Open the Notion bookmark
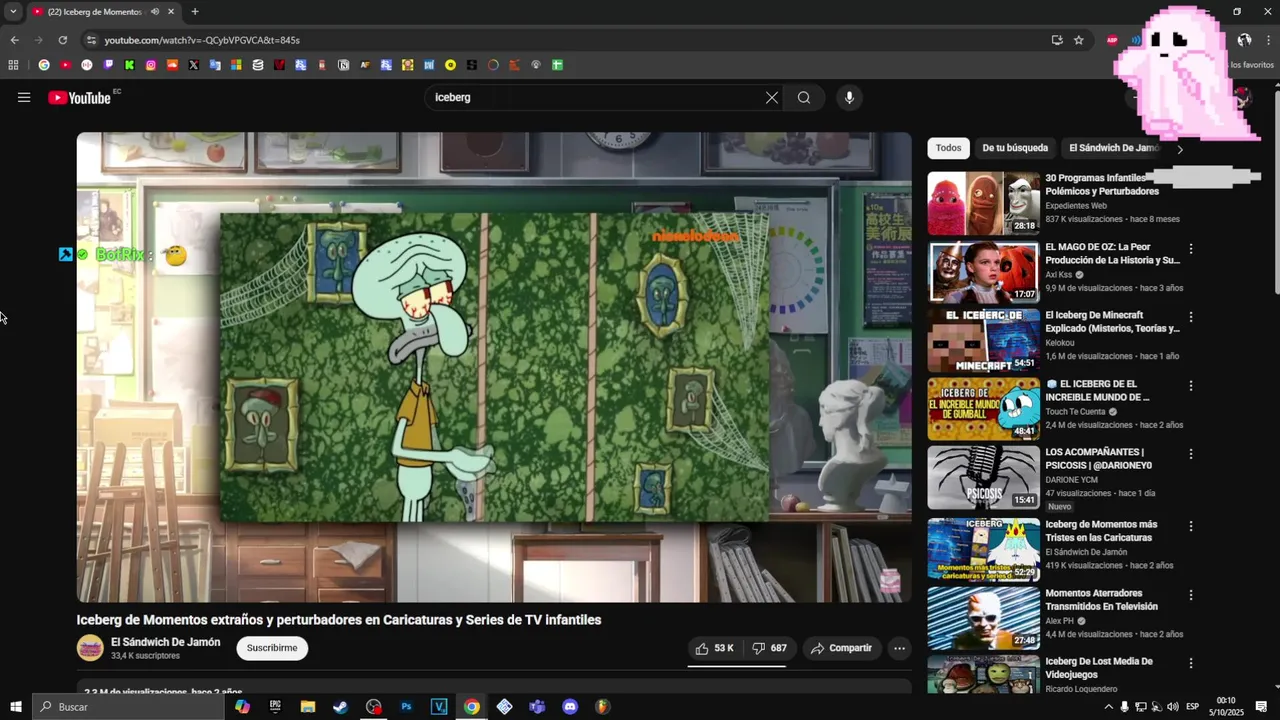This screenshot has width=1280, height=720. pyautogui.click(x=343, y=65)
